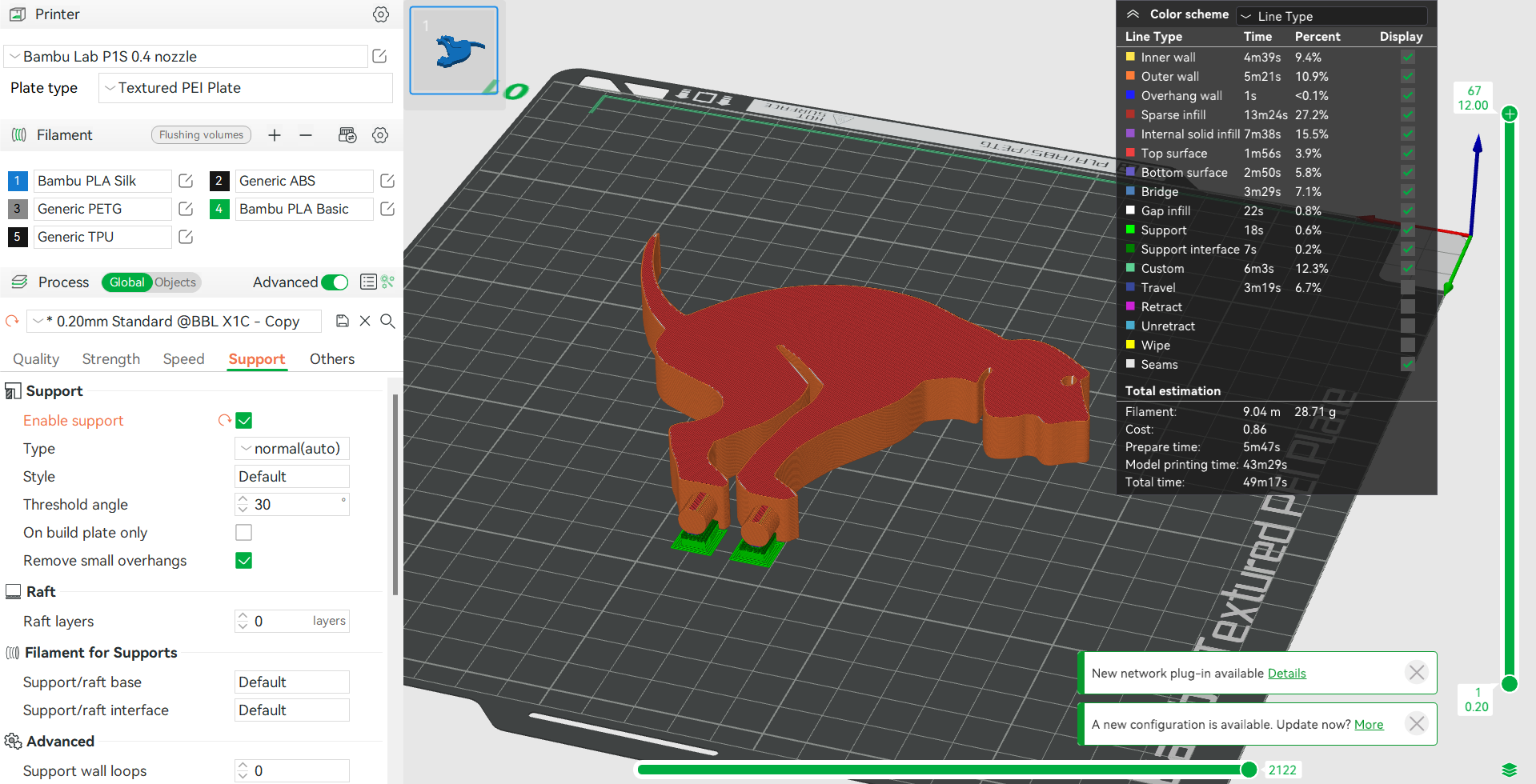Image resolution: width=1536 pixels, height=784 pixels.
Task: Save the current process preset
Action: [x=343, y=321]
